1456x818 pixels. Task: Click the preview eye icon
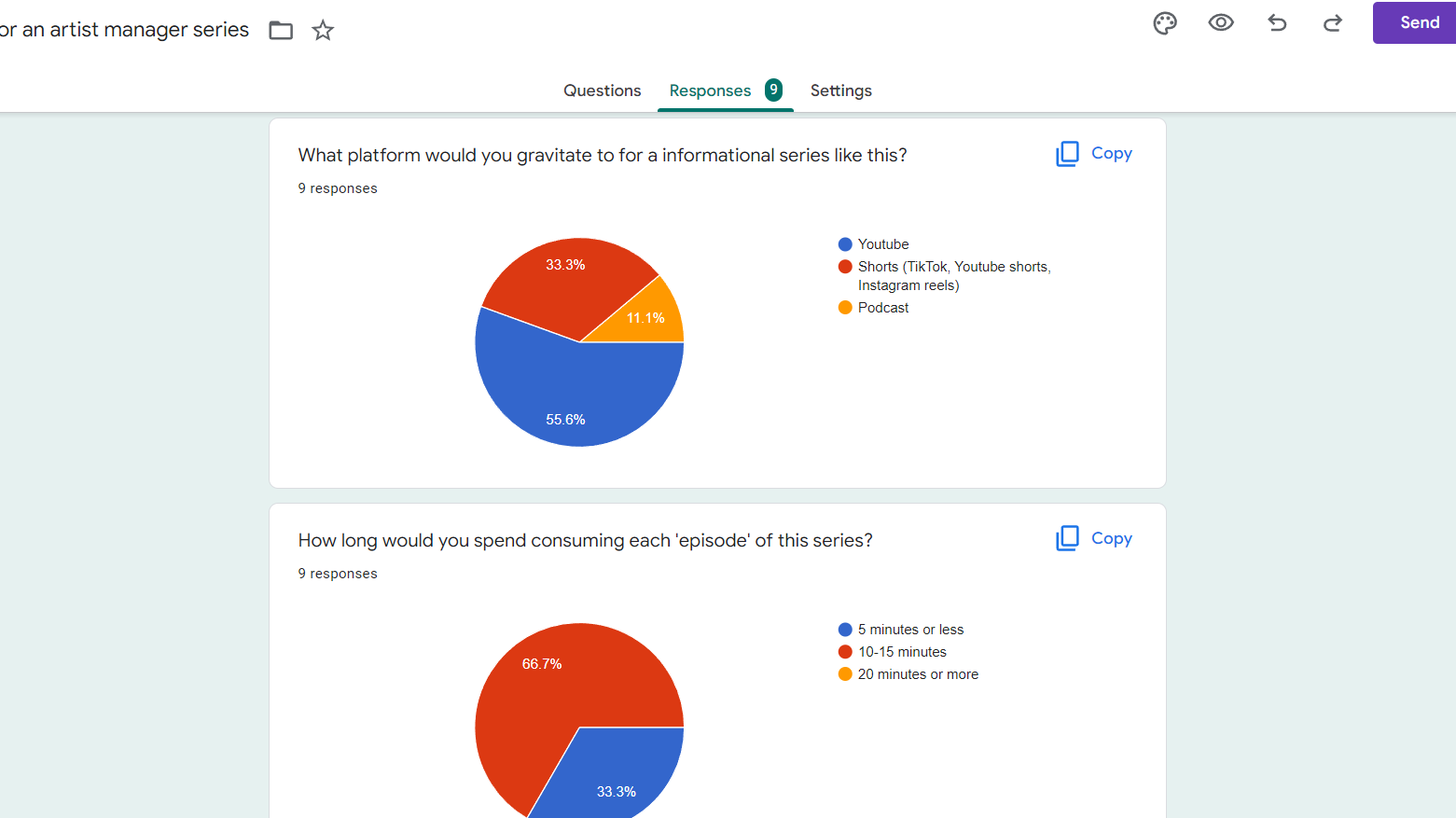coord(1221,23)
